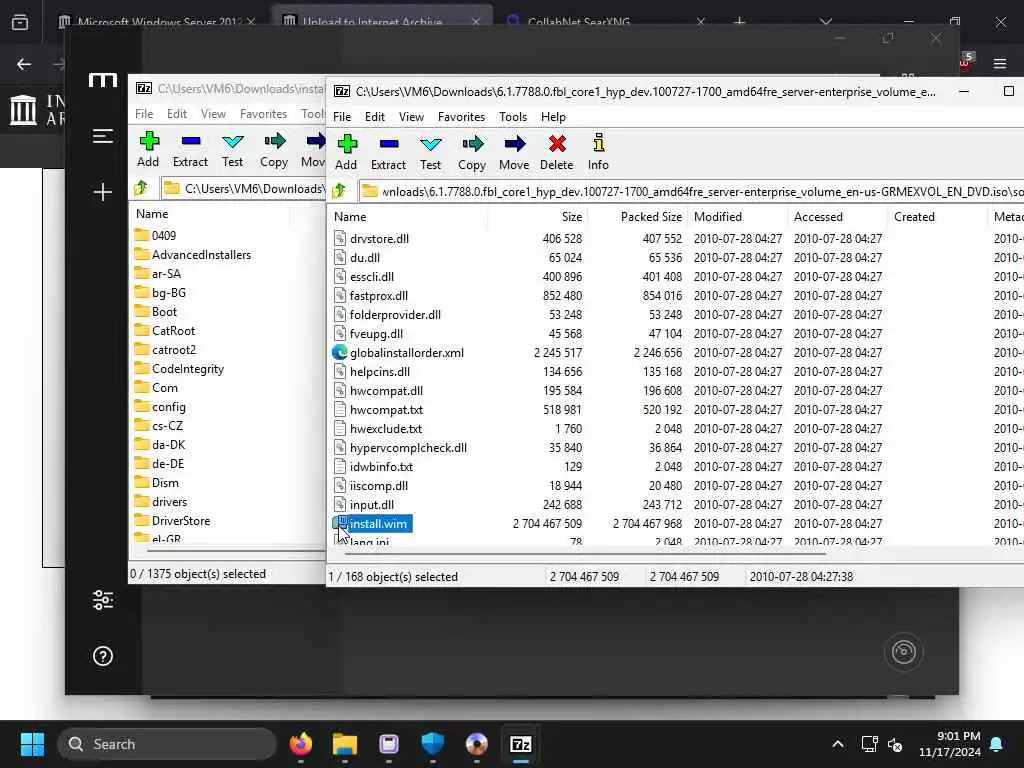Viewport: 1024px width, 768px height.
Task: Select fveupg.dll in the file list
Action: pos(376,333)
